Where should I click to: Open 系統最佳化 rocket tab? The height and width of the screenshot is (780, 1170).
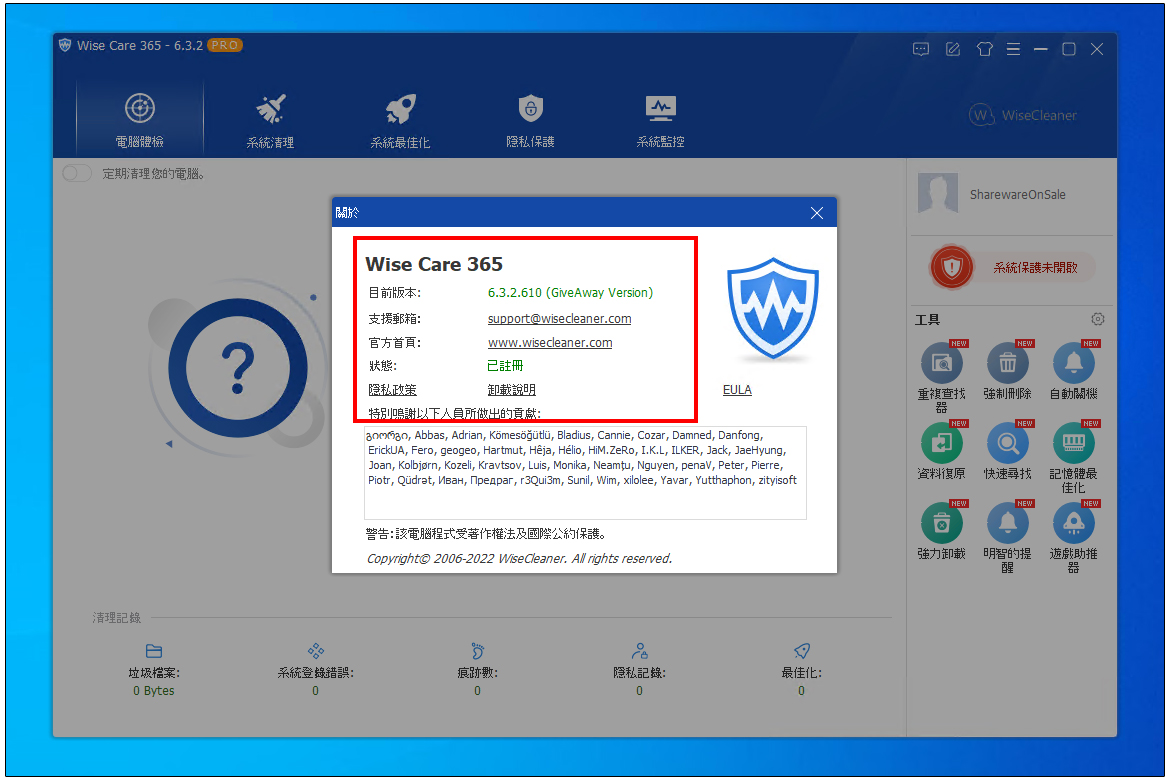(400, 119)
